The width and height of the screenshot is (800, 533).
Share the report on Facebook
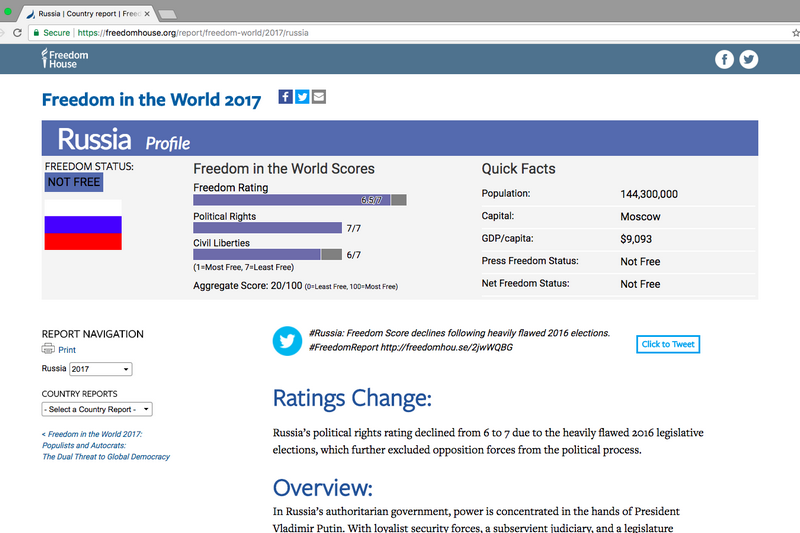(285, 97)
